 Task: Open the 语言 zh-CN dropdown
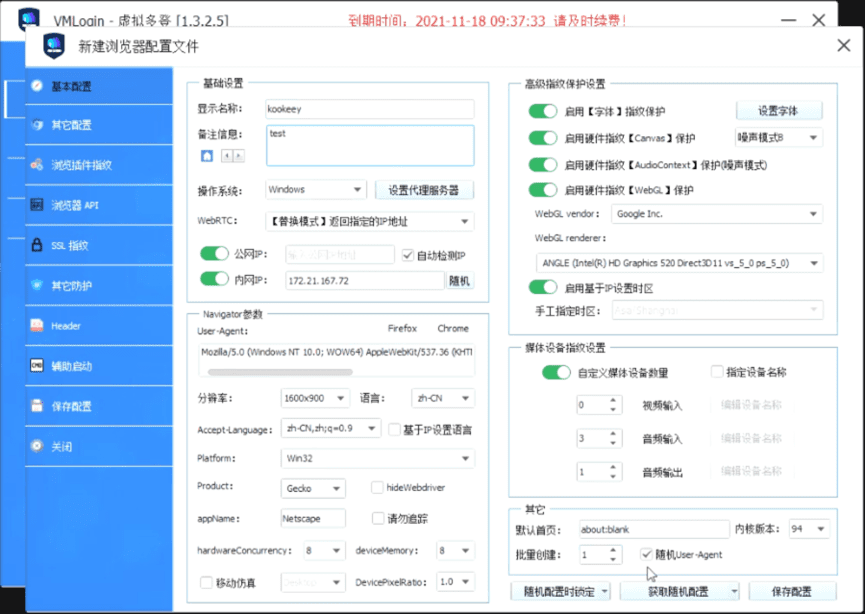(443, 398)
